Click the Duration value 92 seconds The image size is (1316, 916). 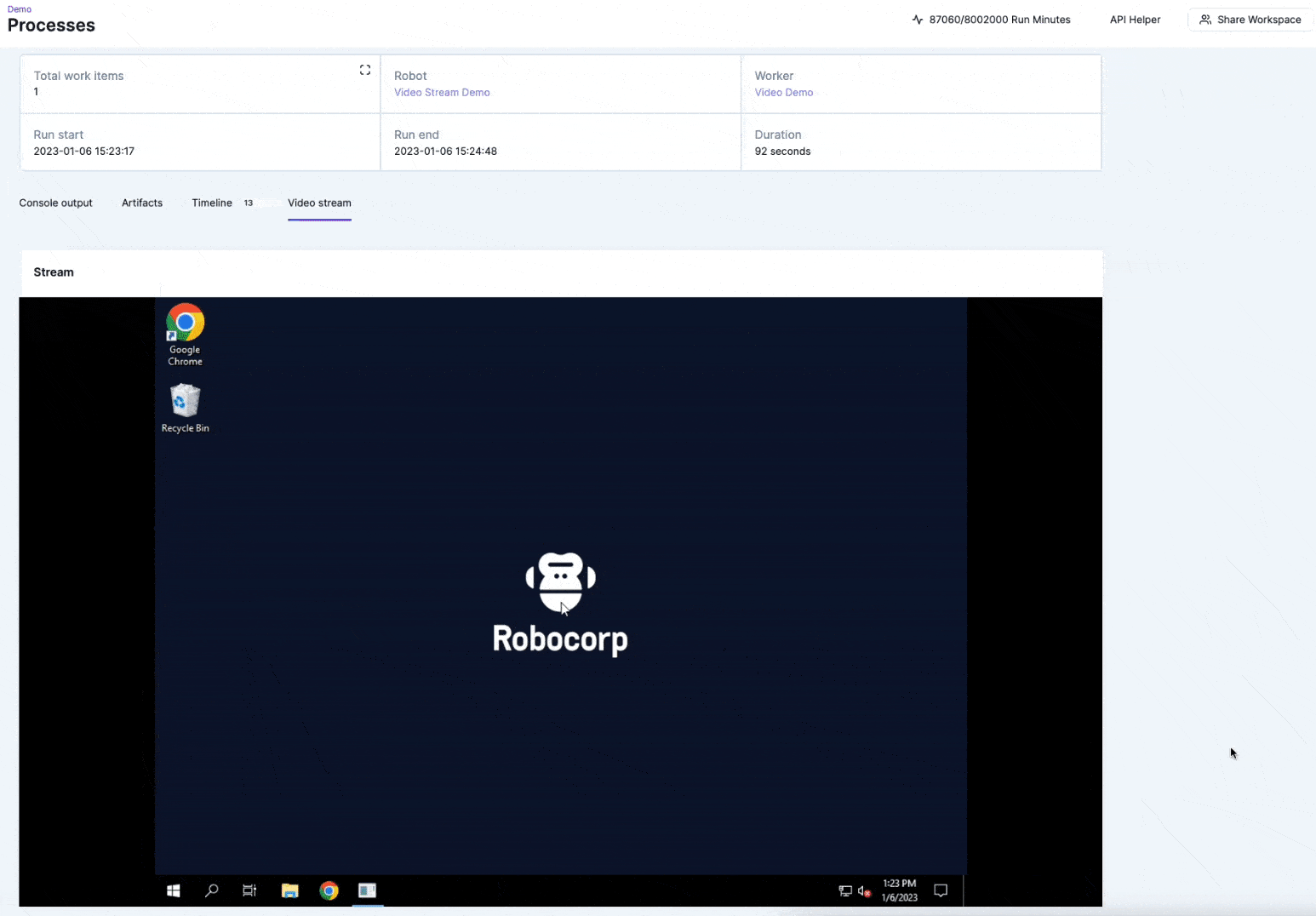tap(783, 152)
